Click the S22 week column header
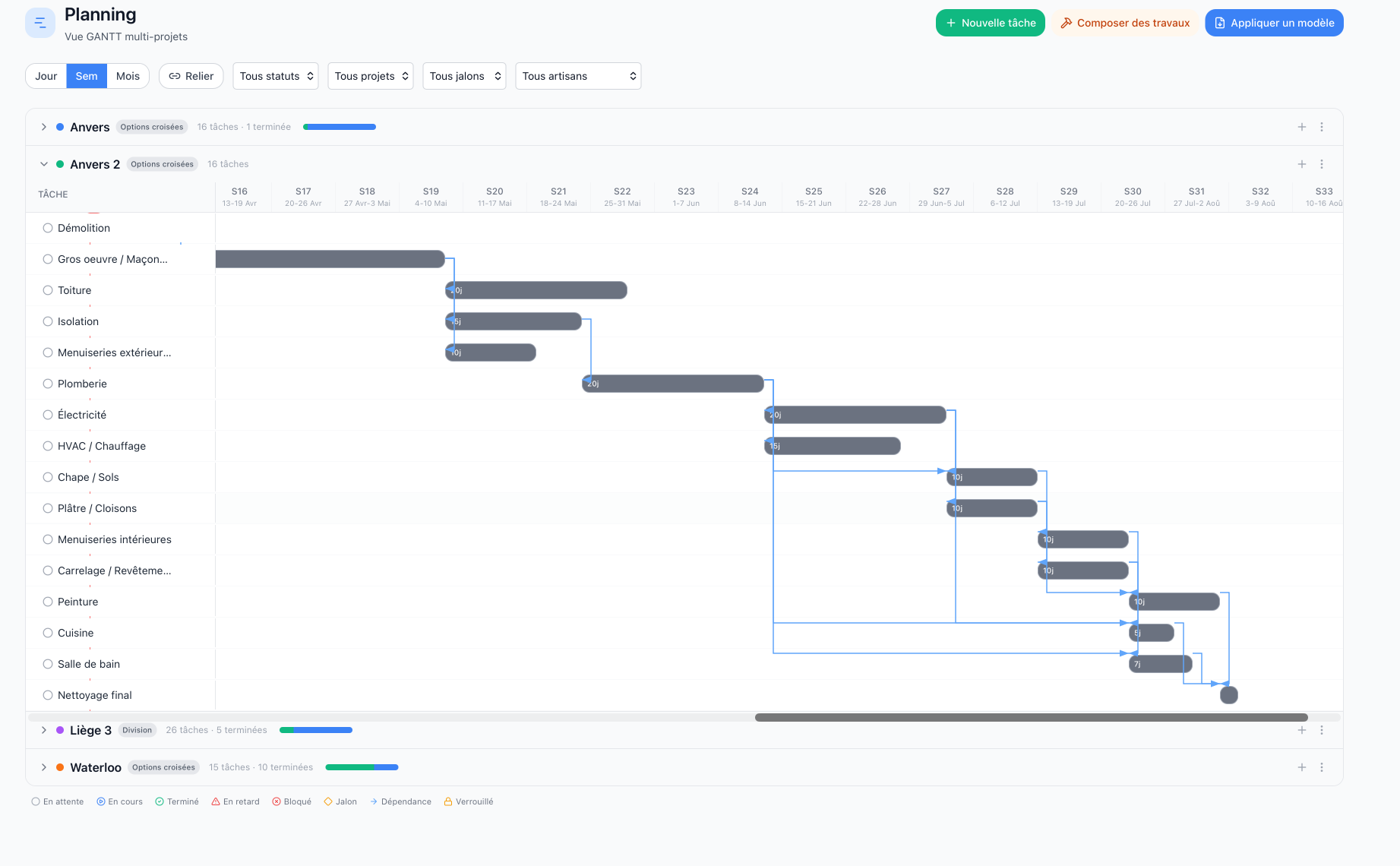 (622, 197)
